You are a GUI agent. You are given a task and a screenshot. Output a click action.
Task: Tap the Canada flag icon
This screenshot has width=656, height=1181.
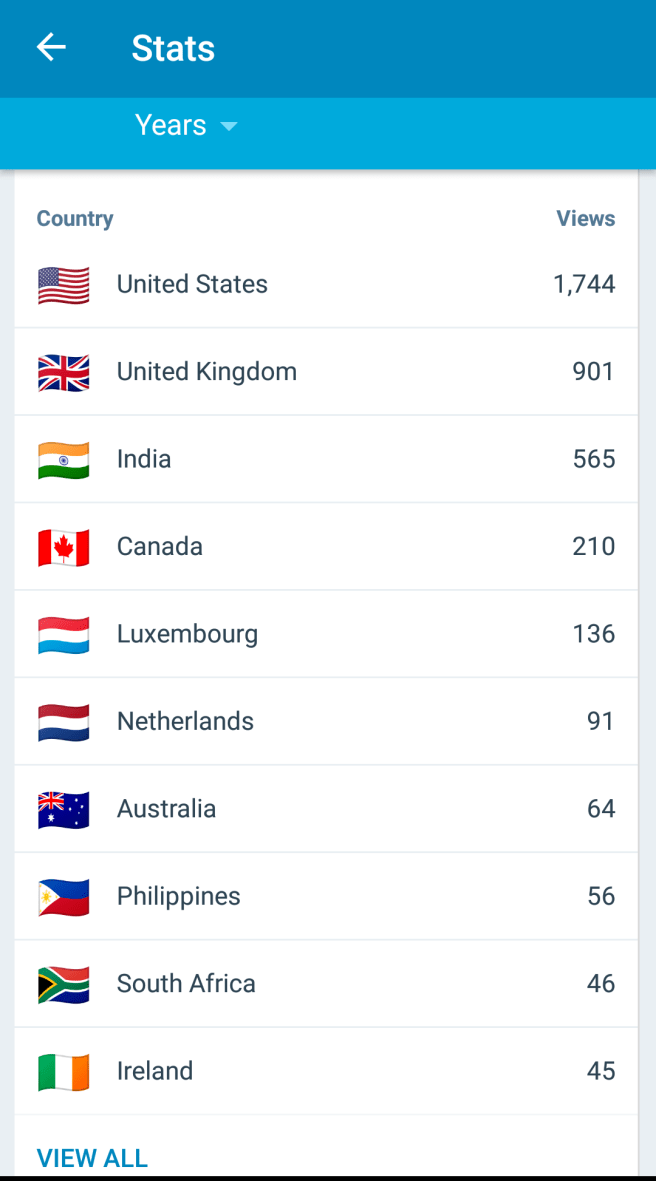tap(64, 547)
